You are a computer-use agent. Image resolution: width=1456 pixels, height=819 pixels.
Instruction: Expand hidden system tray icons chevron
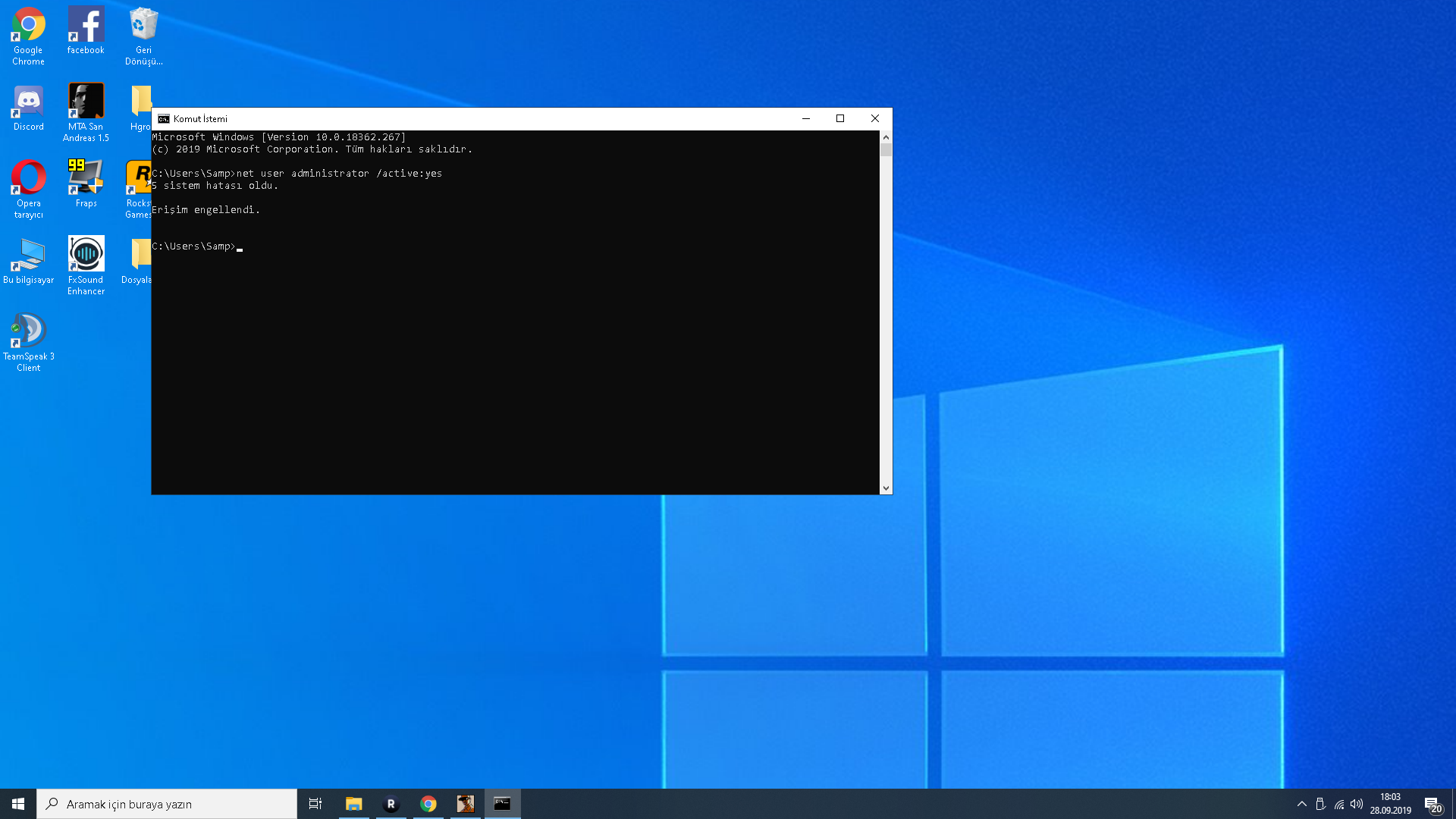pyautogui.click(x=1302, y=804)
